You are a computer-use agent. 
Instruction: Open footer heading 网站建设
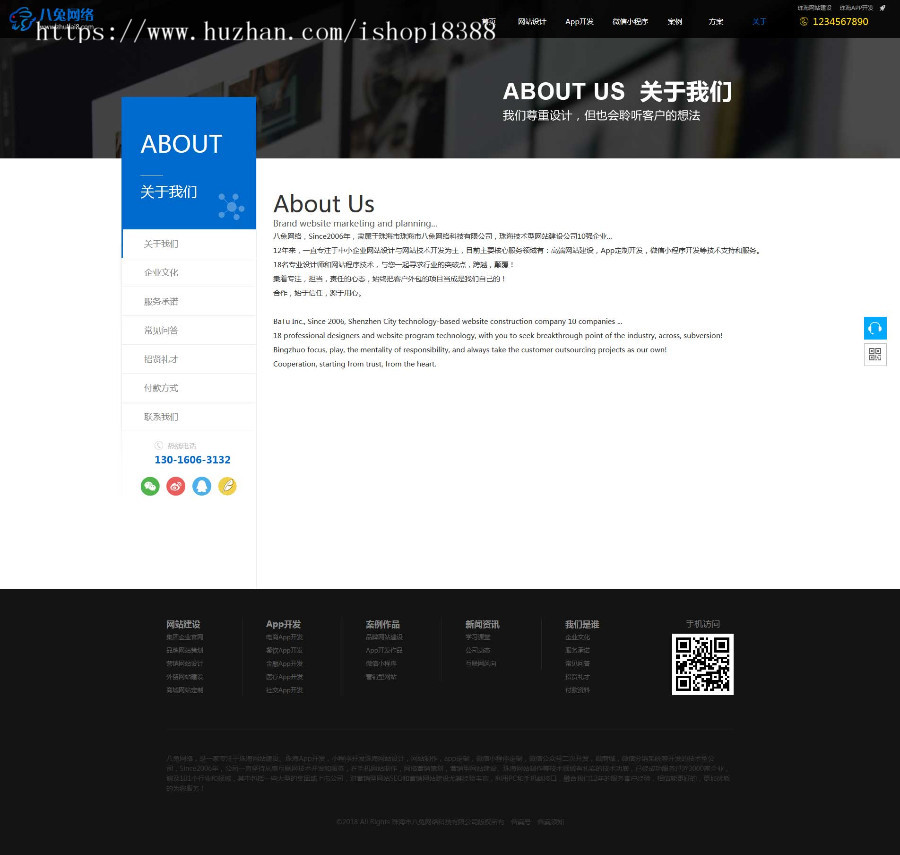click(x=183, y=624)
